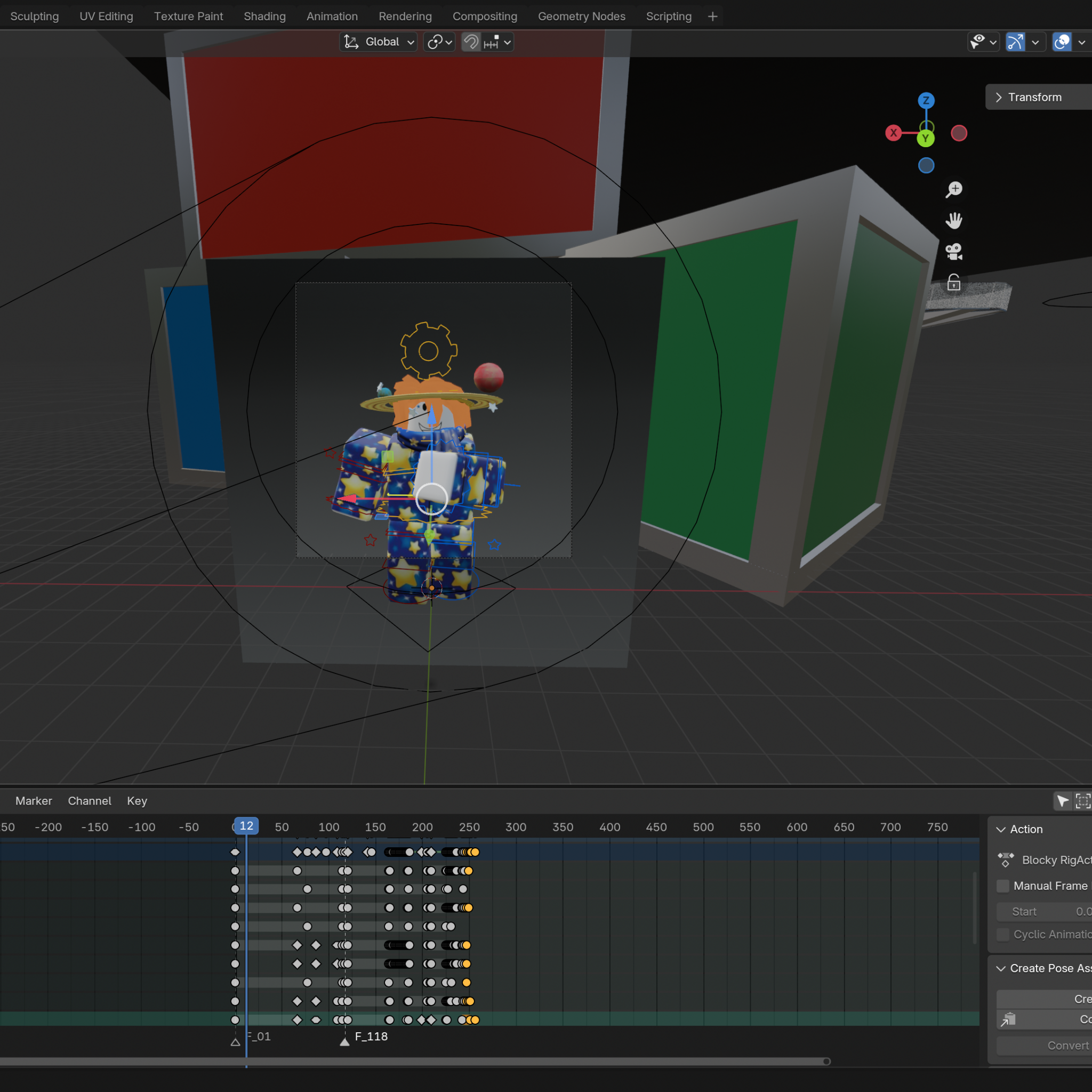This screenshot has height=1092, width=1092.
Task: Open the gizmo options dropdown arrow
Action: pos(1035,42)
